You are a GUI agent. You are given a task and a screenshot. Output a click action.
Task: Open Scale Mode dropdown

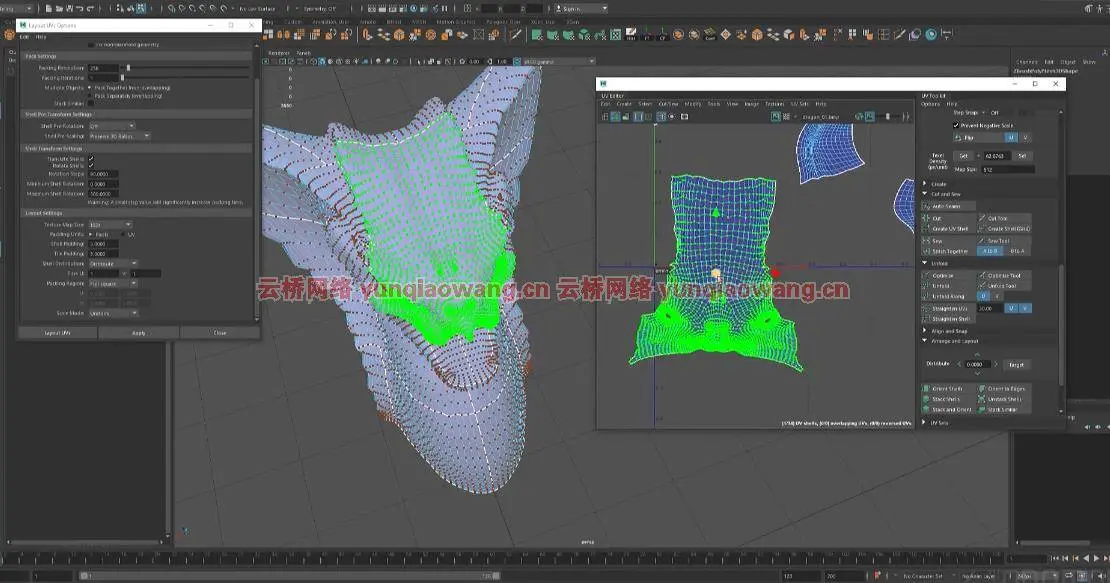[x=113, y=313]
